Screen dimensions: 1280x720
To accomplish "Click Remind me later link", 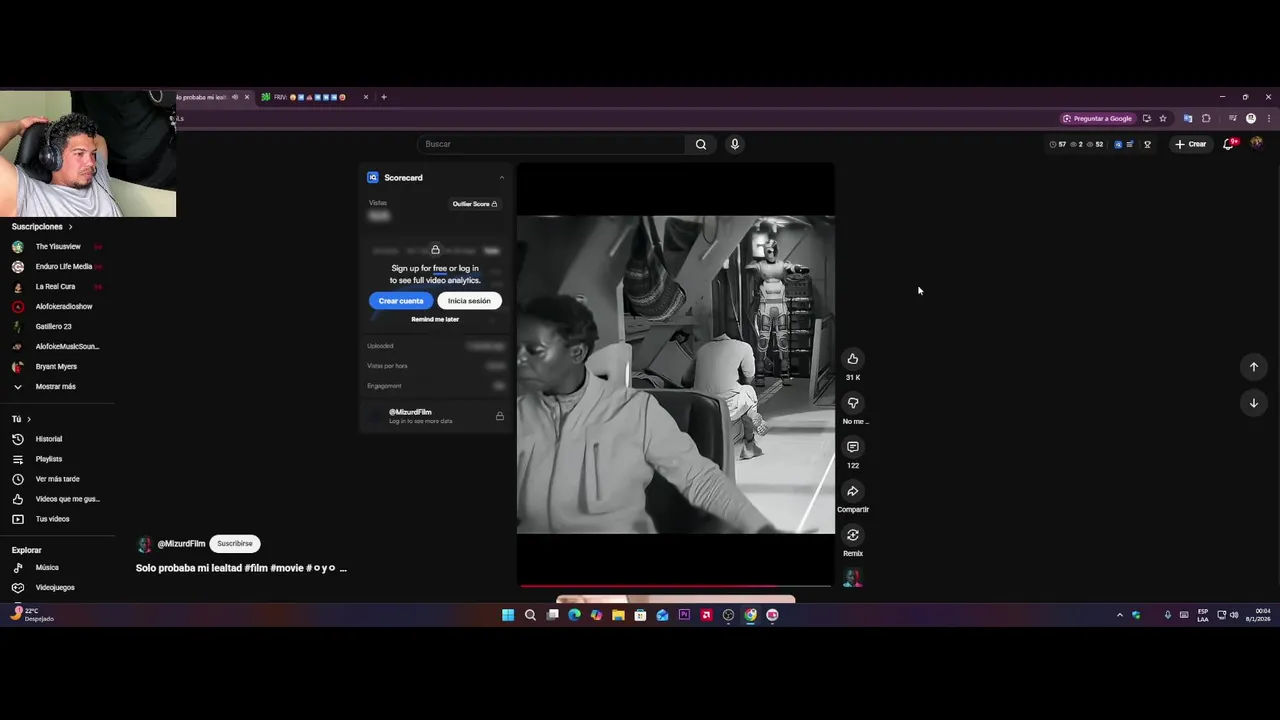I will (435, 319).
